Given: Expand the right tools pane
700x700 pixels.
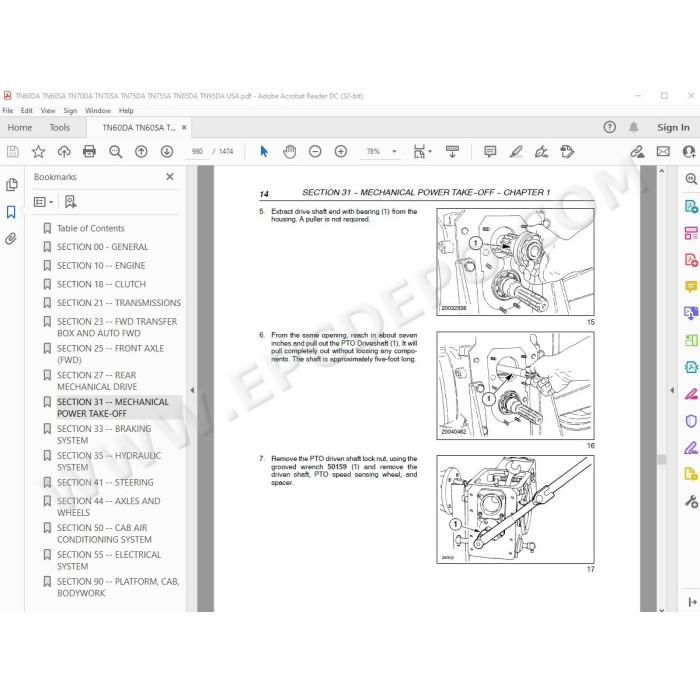Looking at the screenshot, I should 692,602.
